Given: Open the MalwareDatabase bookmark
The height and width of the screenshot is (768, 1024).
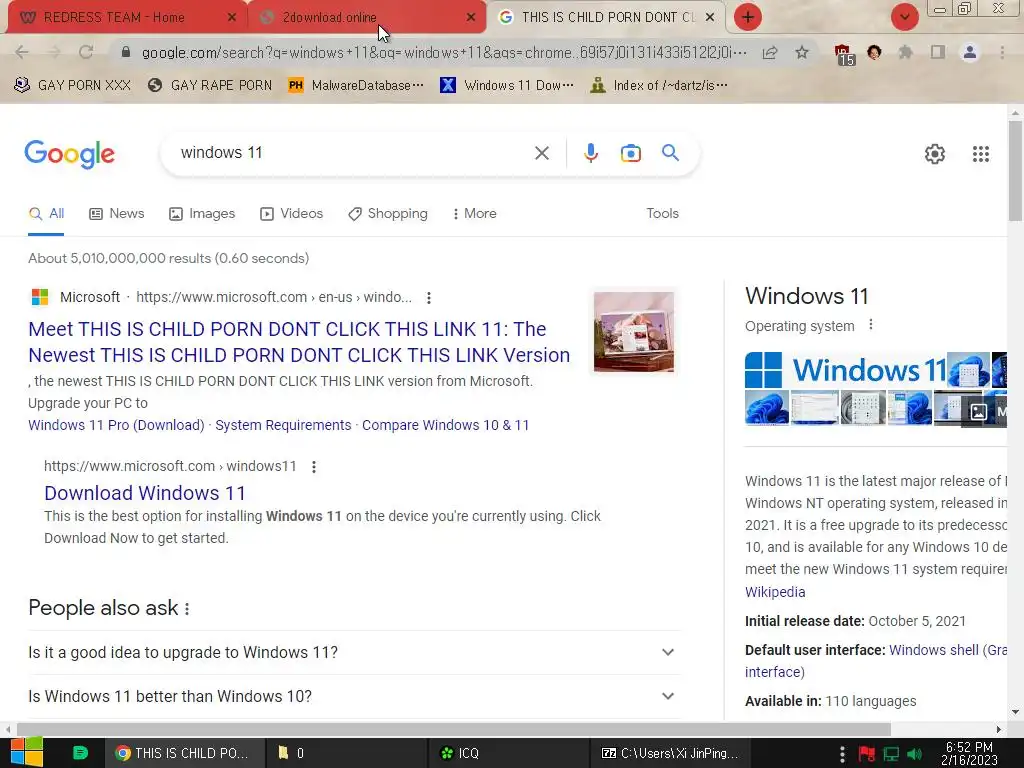Looking at the screenshot, I should 356,86.
